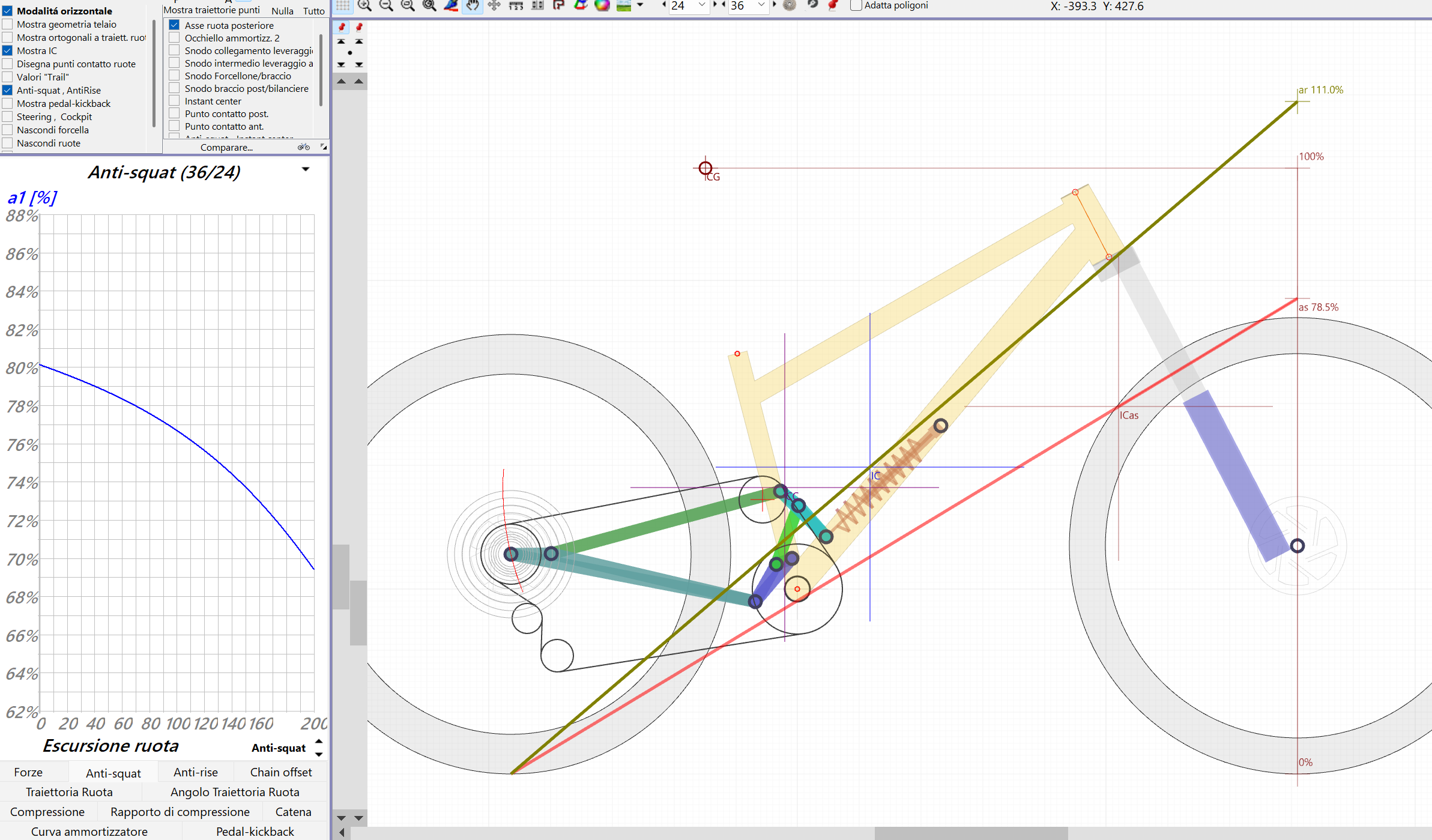This screenshot has width=1432, height=840.
Task: Select the Traiettoria Ruota tab
Action: pyautogui.click(x=70, y=792)
